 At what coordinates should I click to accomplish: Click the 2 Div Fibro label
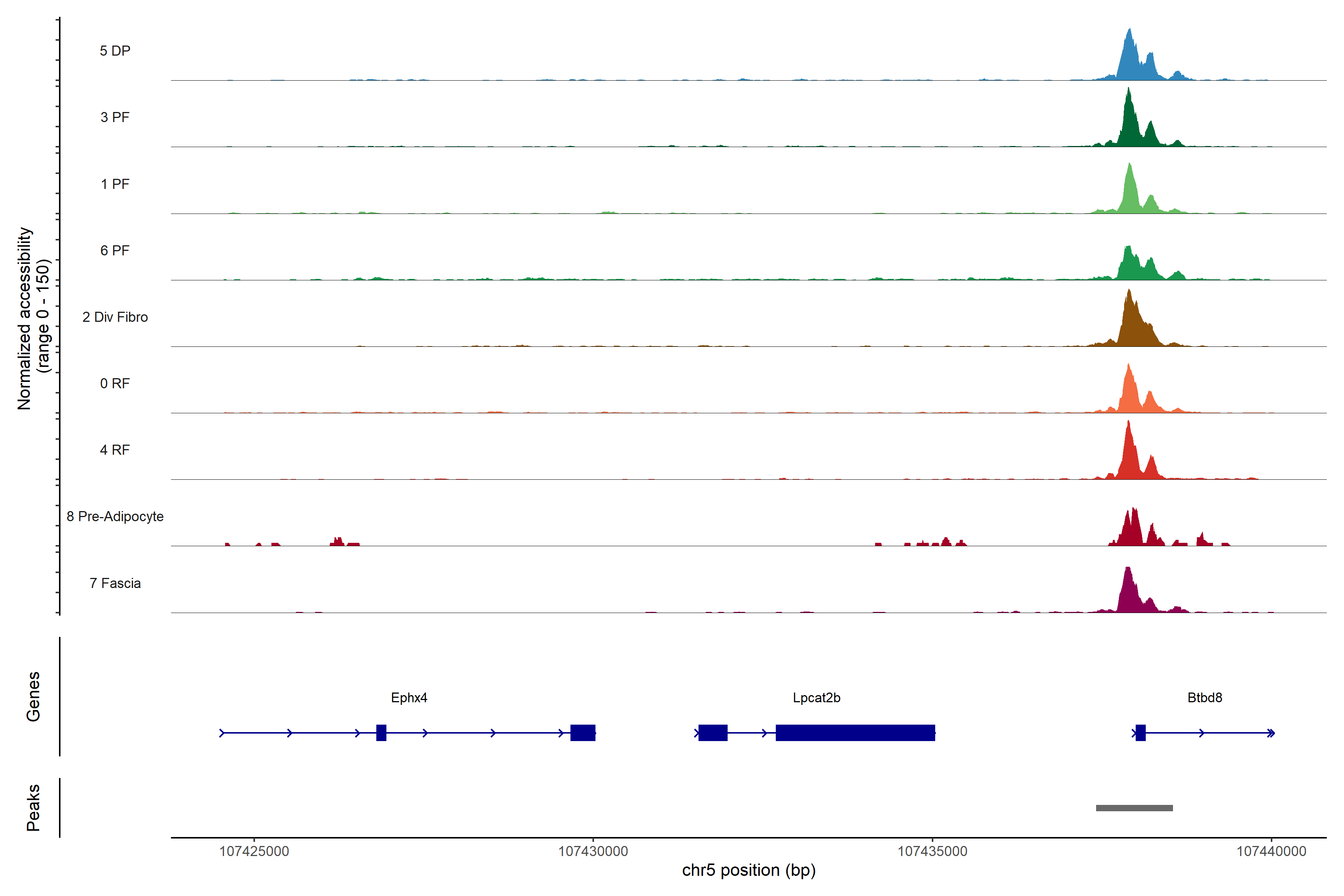(115, 317)
